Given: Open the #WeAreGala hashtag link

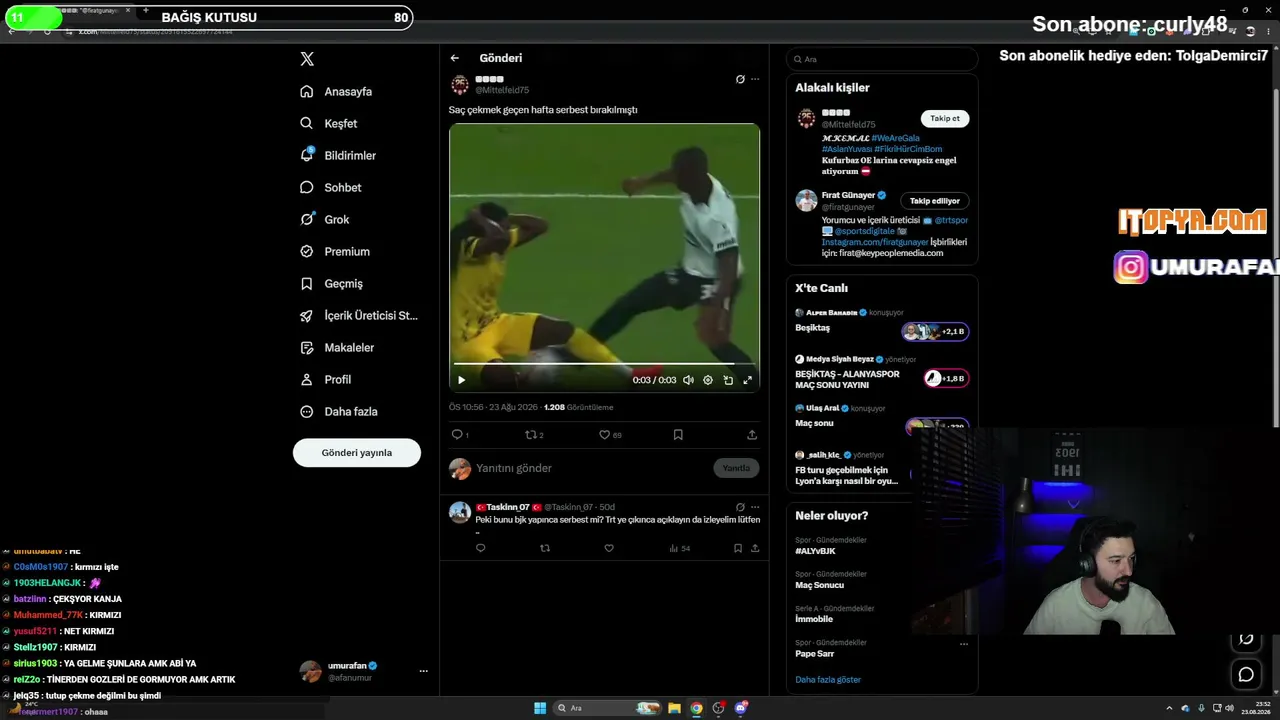Looking at the screenshot, I should pyautogui.click(x=895, y=138).
